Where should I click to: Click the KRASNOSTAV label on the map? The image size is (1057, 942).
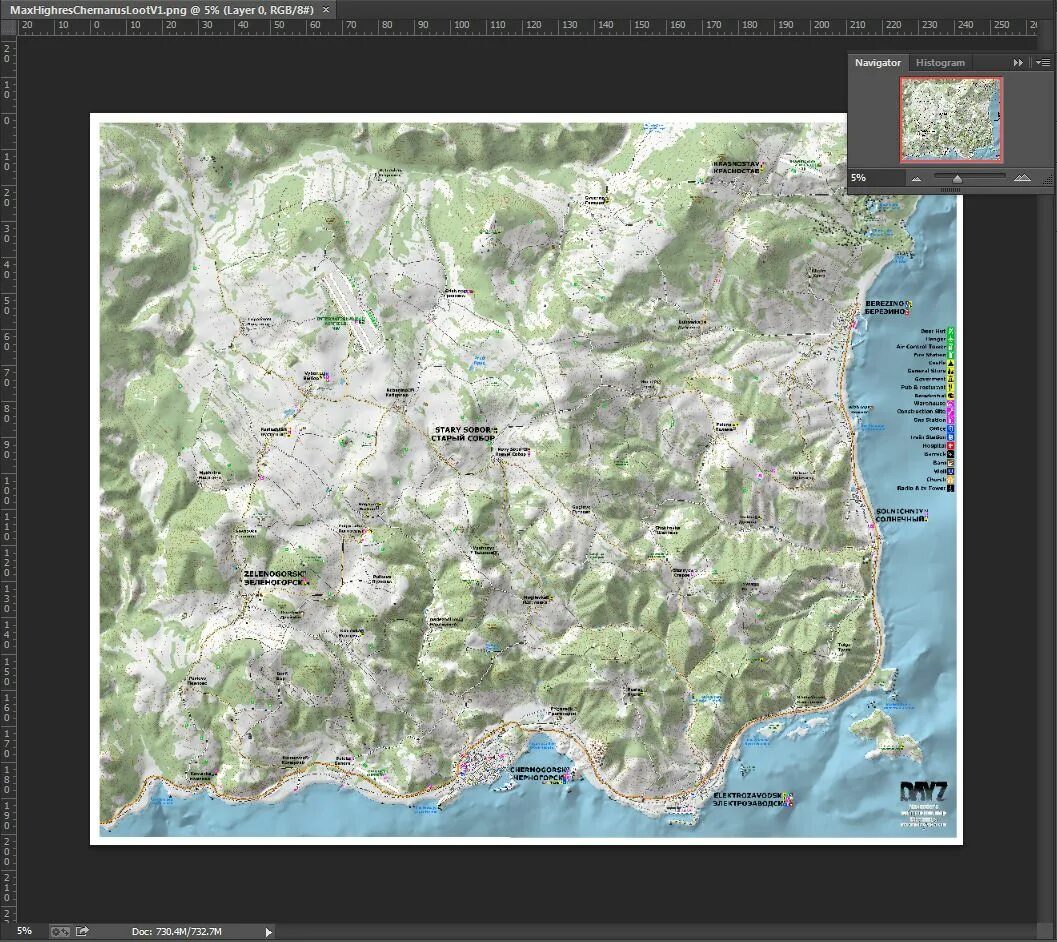tap(737, 164)
